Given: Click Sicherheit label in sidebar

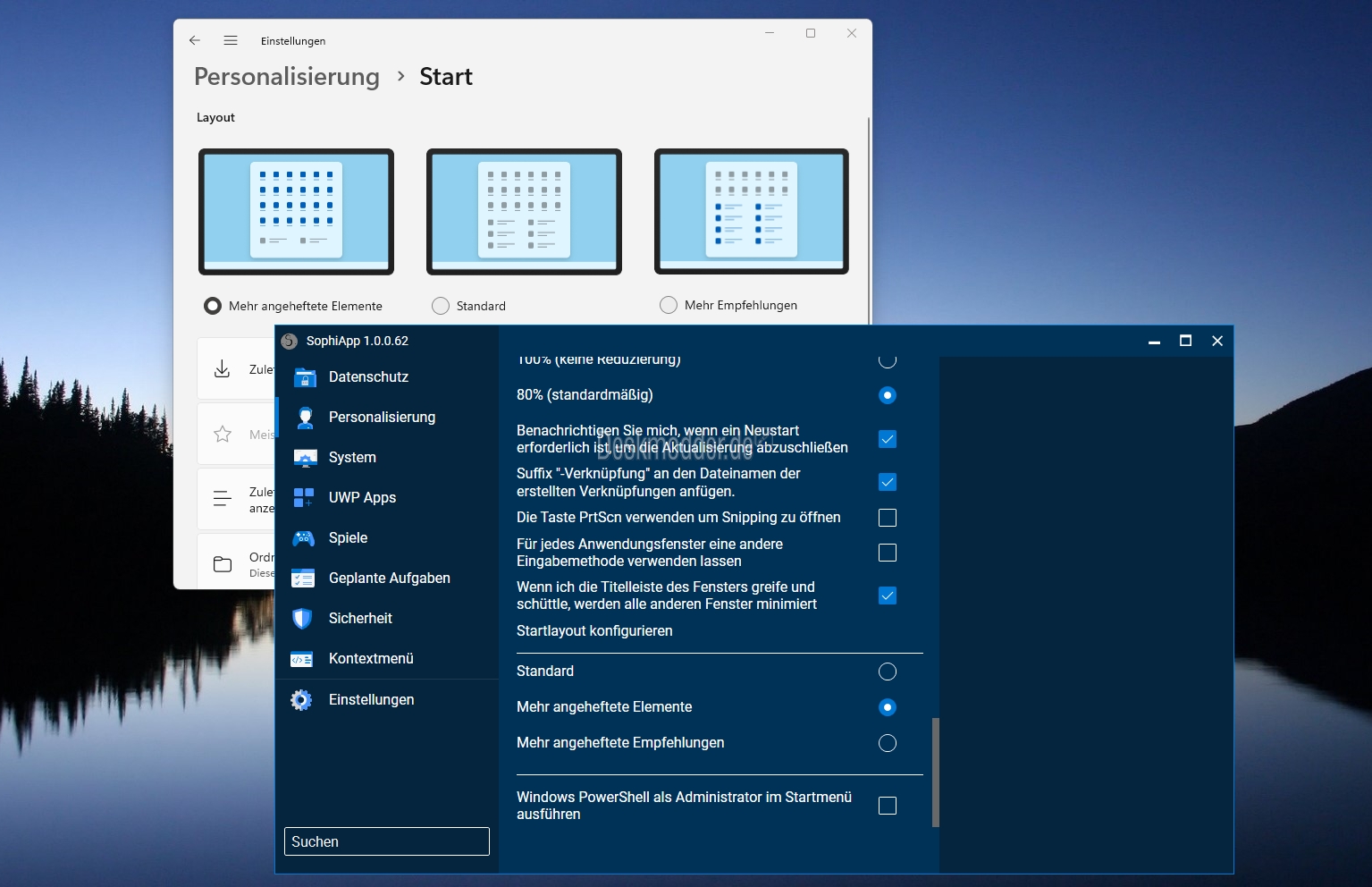Looking at the screenshot, I should [360, 619].
